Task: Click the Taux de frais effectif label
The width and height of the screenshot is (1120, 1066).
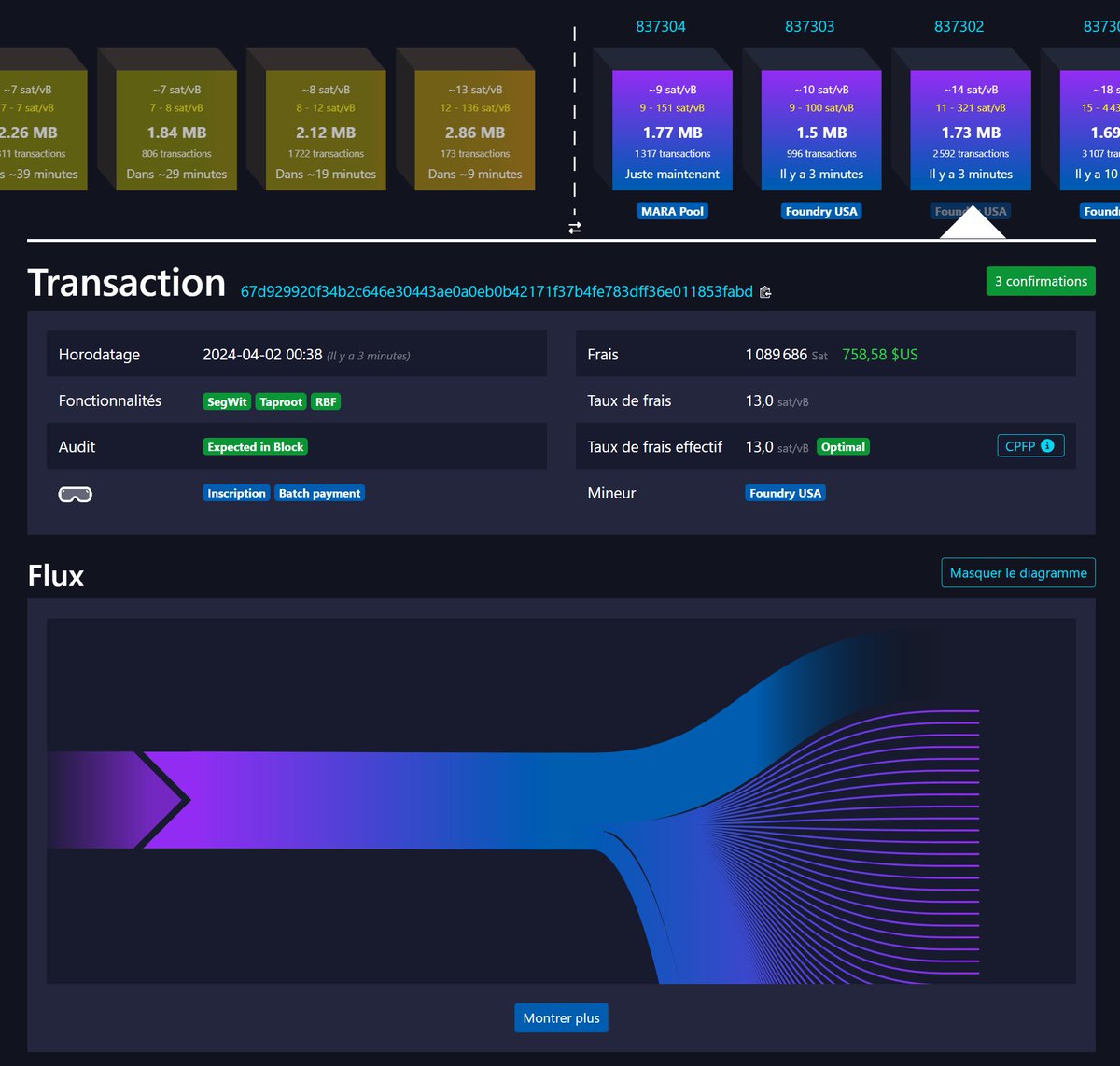Action: click(654, 447)
